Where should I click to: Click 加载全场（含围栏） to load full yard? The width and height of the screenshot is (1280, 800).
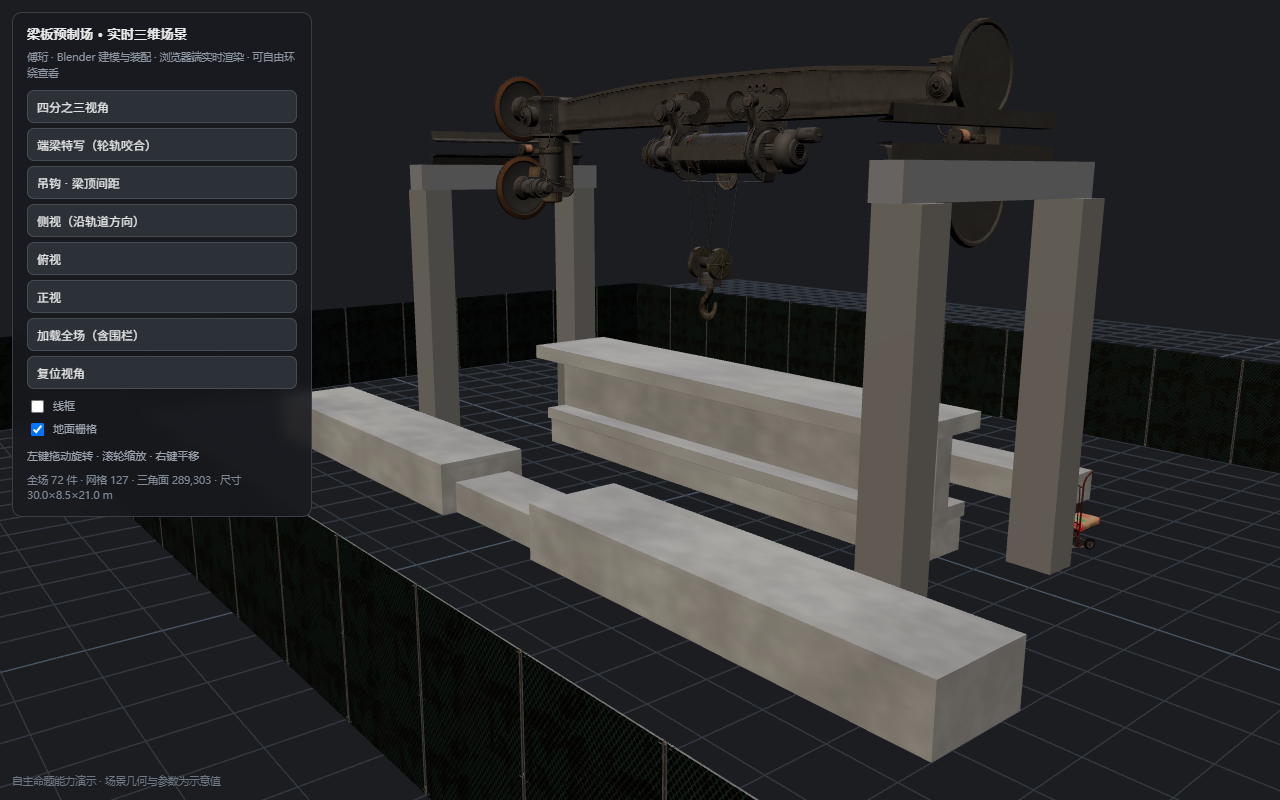coord(162,335)
